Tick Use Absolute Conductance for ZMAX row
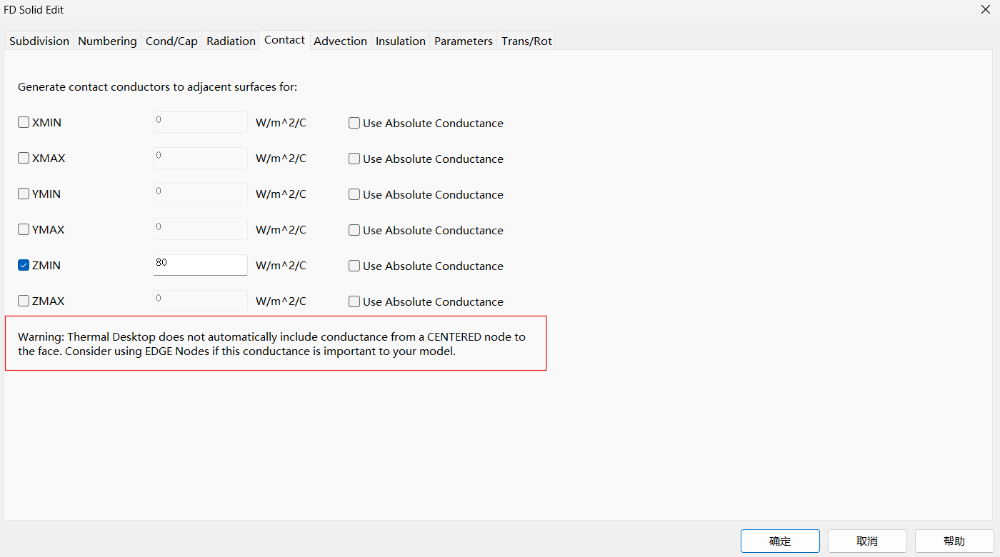1000x557 pixels. 354,301
